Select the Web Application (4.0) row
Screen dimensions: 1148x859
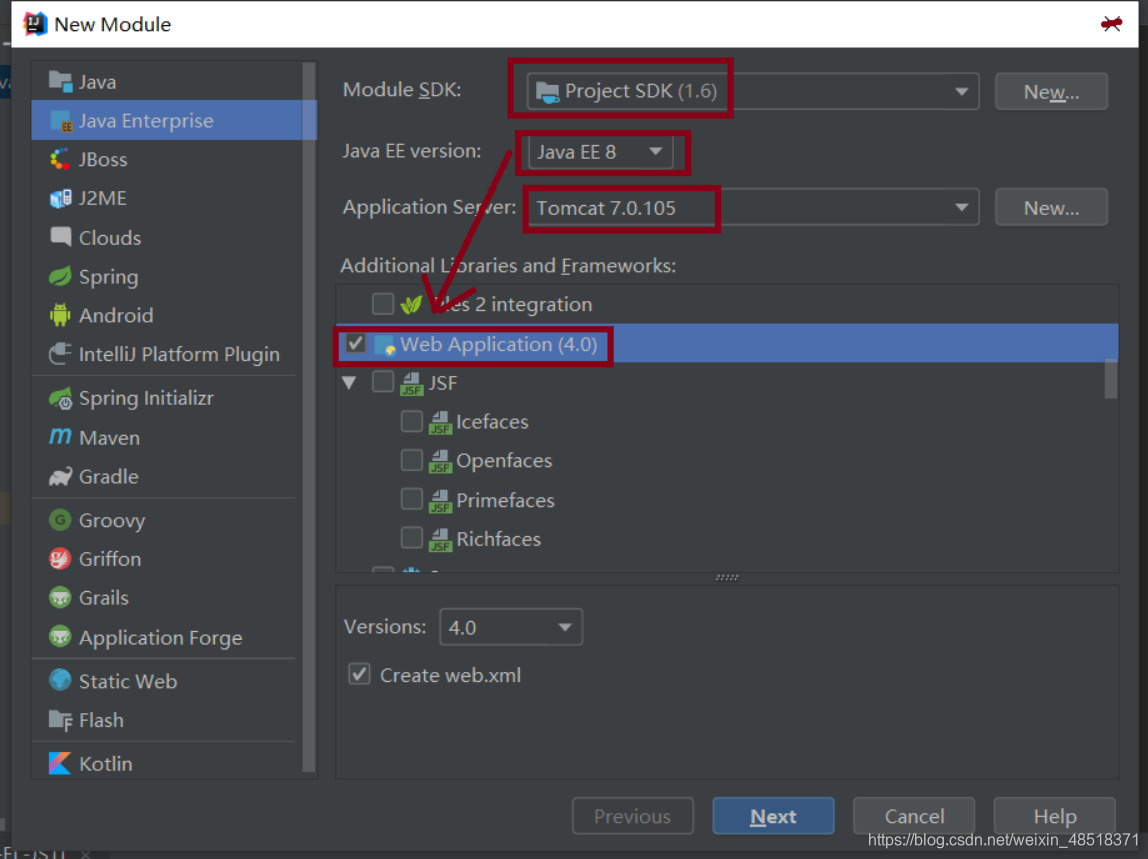pos(727,343)
